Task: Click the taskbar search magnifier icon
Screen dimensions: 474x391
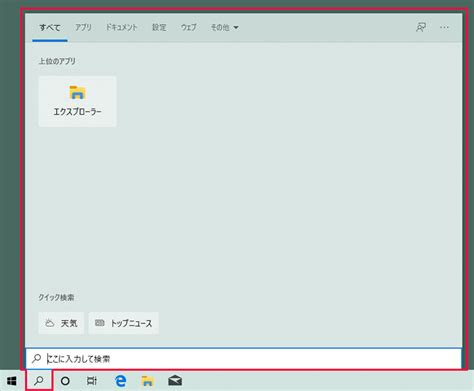Action: point(39,380)
